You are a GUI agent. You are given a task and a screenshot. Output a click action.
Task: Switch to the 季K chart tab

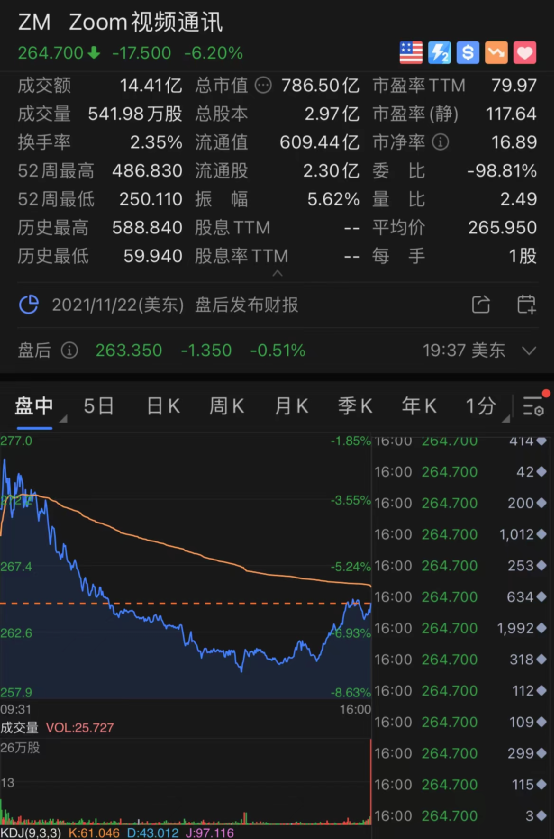point(355,406)
